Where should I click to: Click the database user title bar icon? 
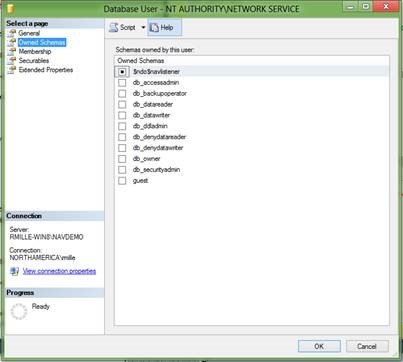tap(10, 8)
